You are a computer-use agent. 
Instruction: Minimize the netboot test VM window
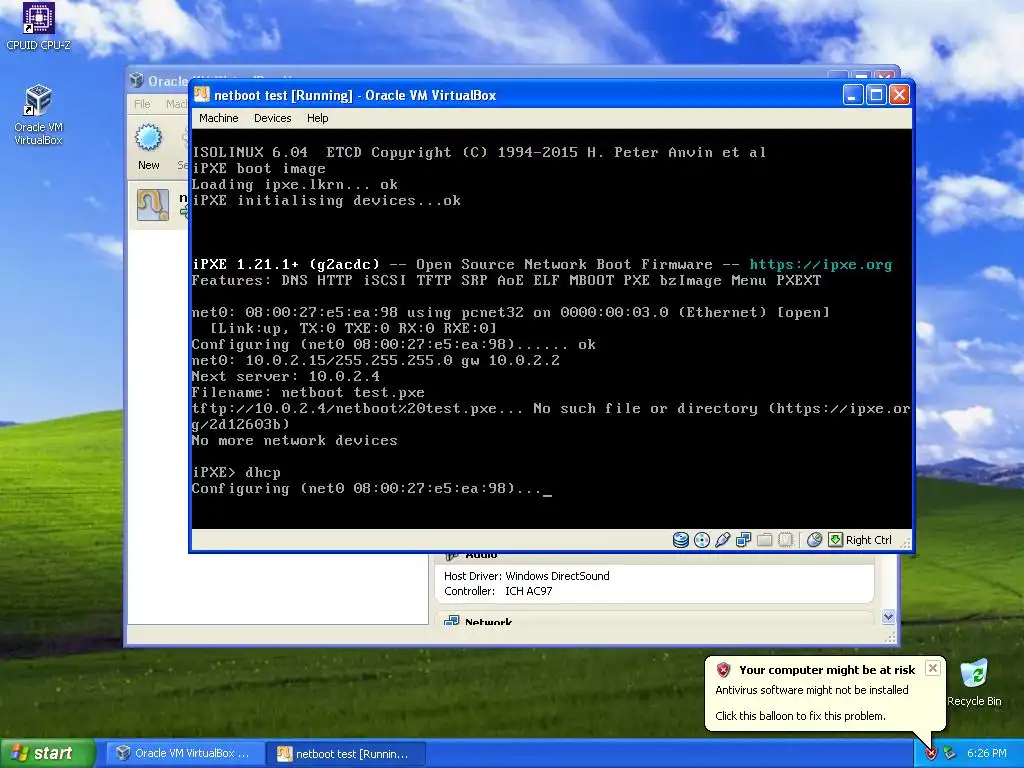point(852,95)
